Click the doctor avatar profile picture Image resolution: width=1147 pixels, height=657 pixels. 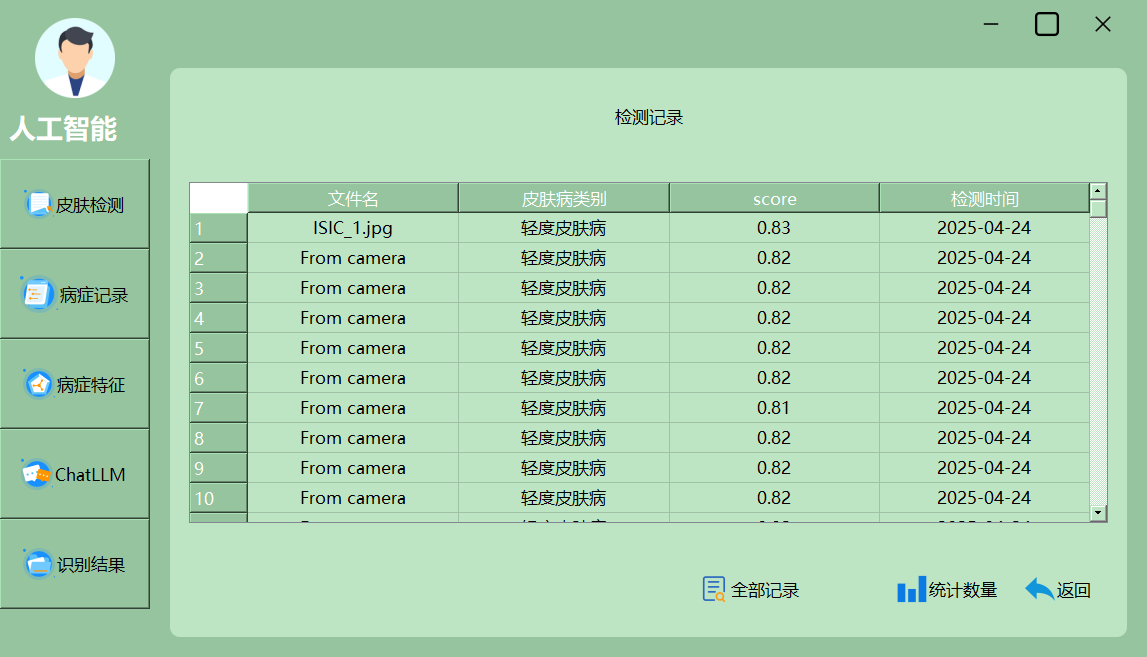click(x=75, y=58)
